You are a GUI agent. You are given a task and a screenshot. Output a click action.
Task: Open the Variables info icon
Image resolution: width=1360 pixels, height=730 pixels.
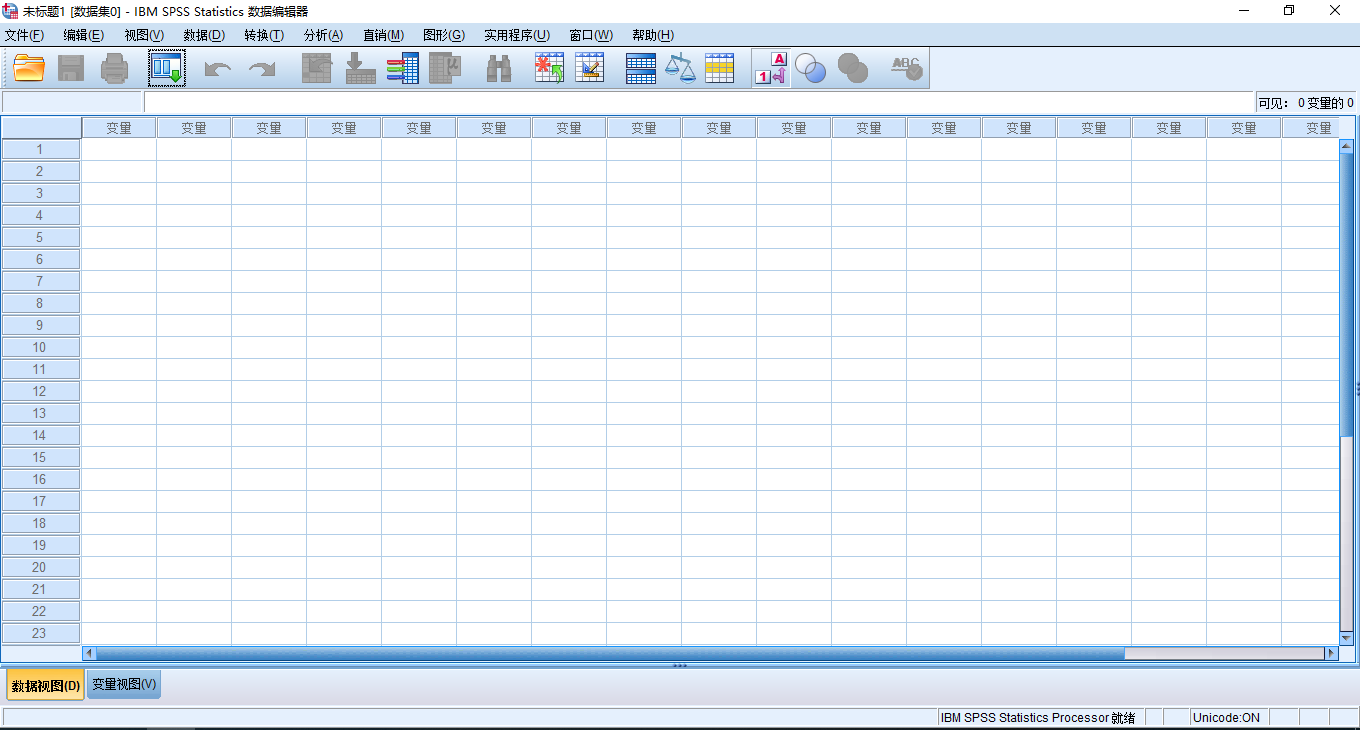tap(403, 68)
